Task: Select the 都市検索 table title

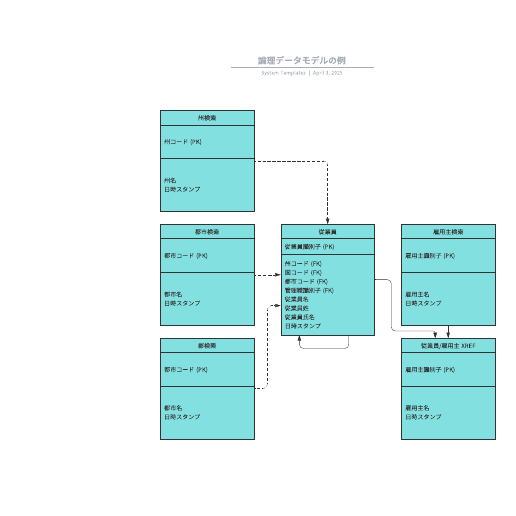Action: [207, 232]
